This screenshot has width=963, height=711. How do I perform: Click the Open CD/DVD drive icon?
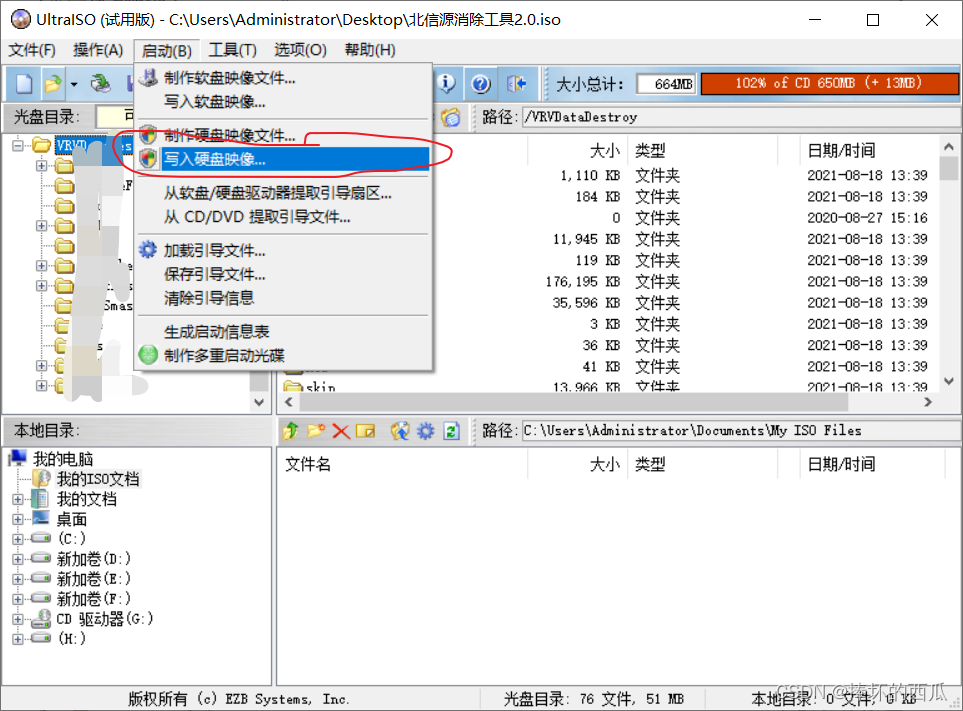point(100,84)
